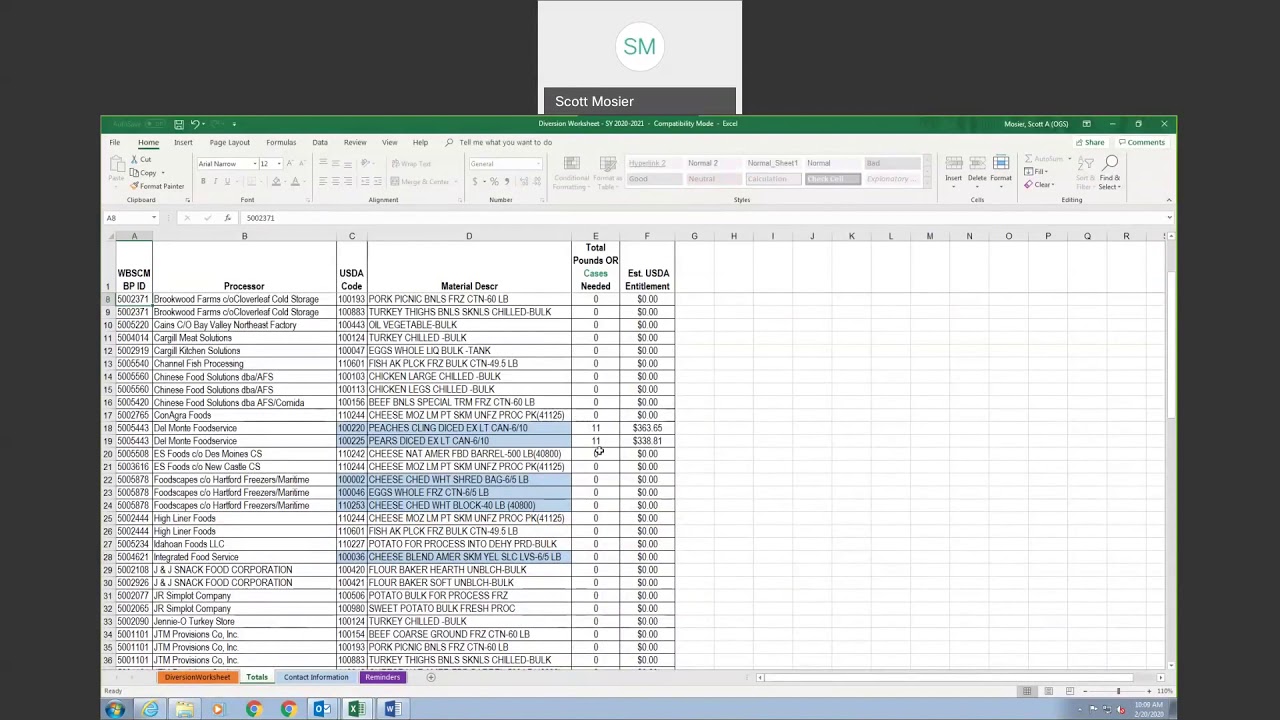Open the Comments pane
The image size is (1280, 720).
[1142, 142]
